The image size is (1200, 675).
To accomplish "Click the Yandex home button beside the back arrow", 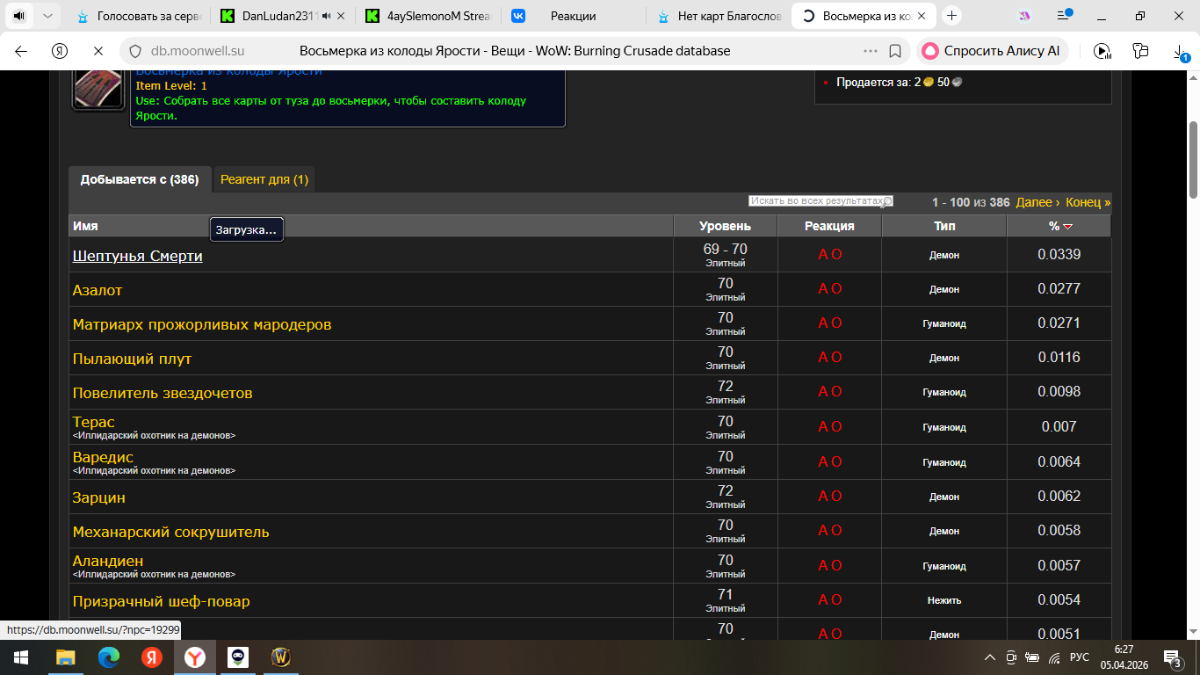I will click(59, 51).
